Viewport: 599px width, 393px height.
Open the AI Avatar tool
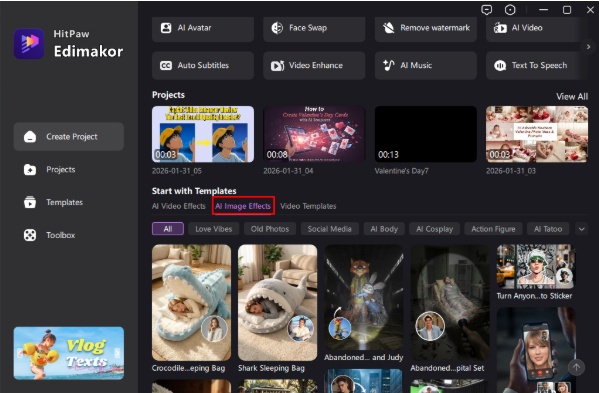pos(203,28)
